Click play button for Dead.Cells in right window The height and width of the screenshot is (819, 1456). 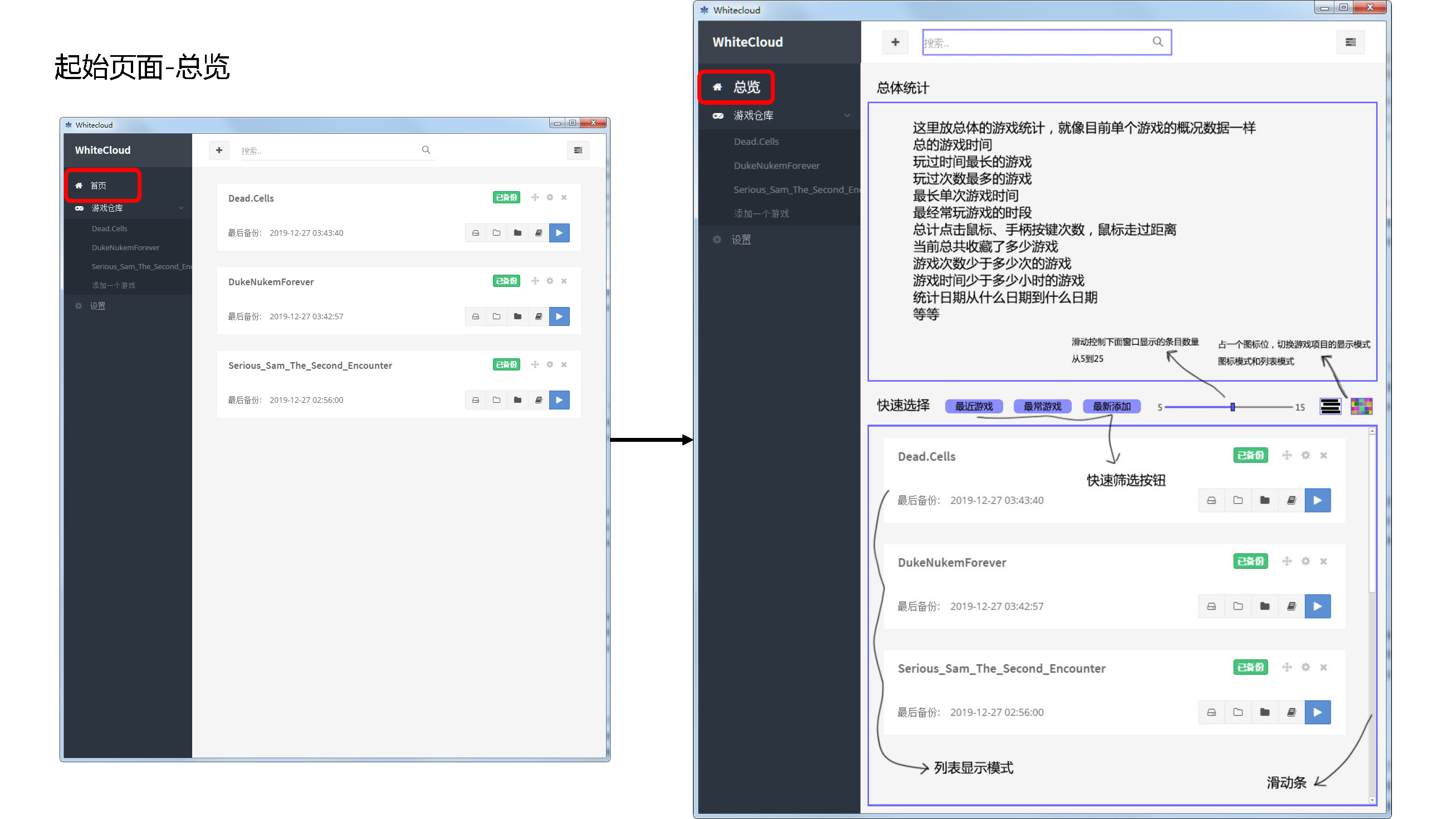(x=1317, y=500)
